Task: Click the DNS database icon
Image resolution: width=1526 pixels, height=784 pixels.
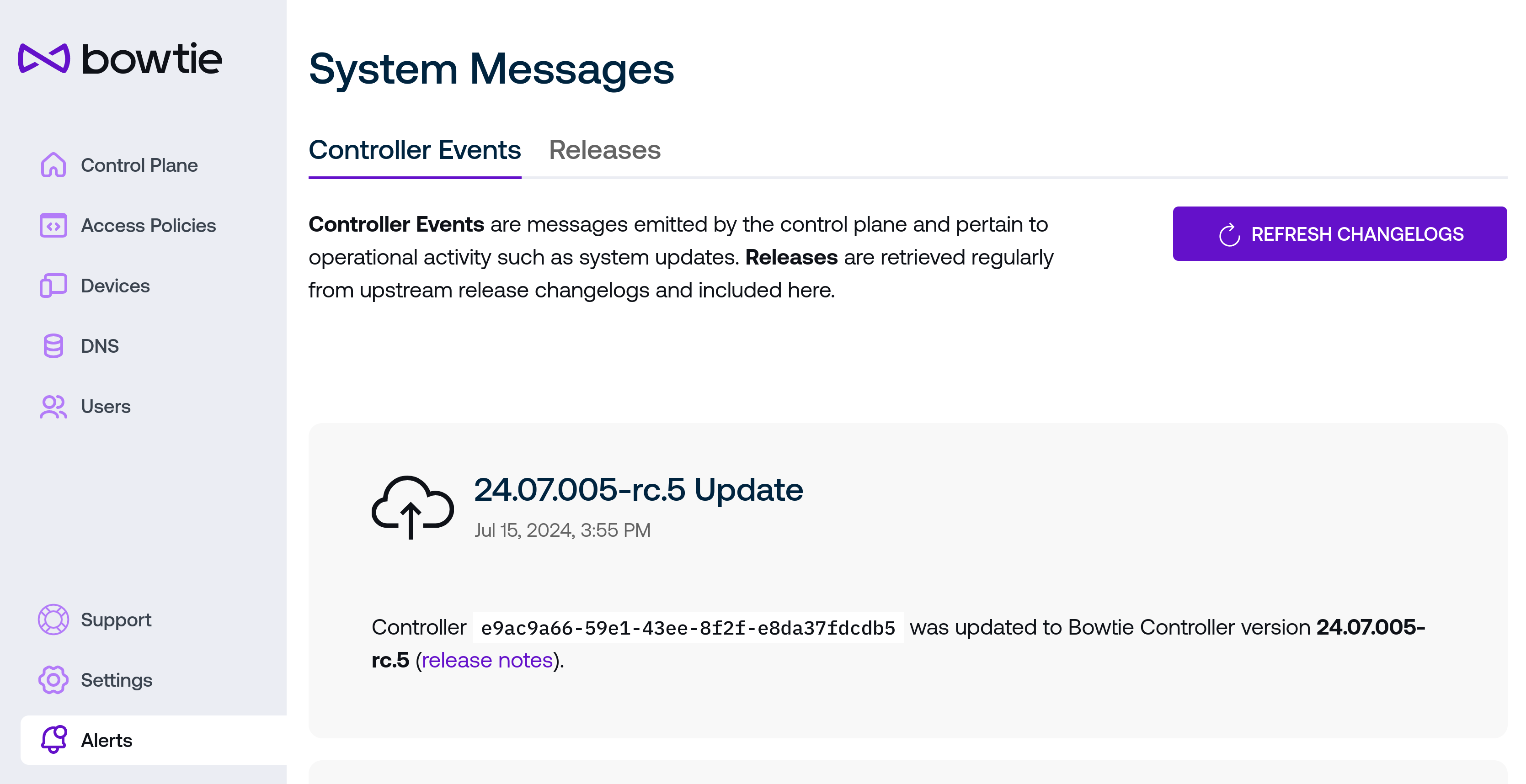Action: (53, 346)
